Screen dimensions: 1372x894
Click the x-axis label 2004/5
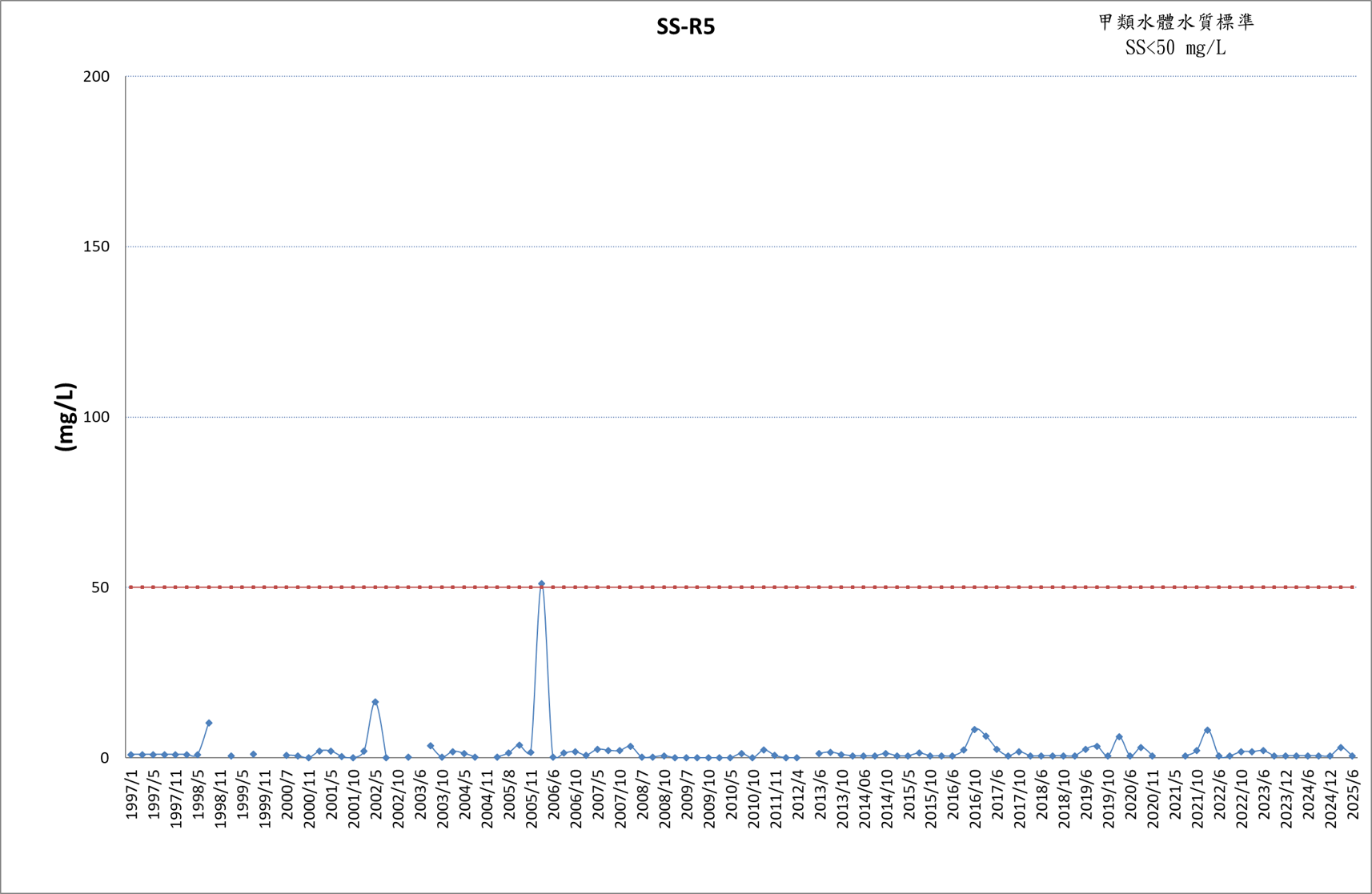(465, 795)
